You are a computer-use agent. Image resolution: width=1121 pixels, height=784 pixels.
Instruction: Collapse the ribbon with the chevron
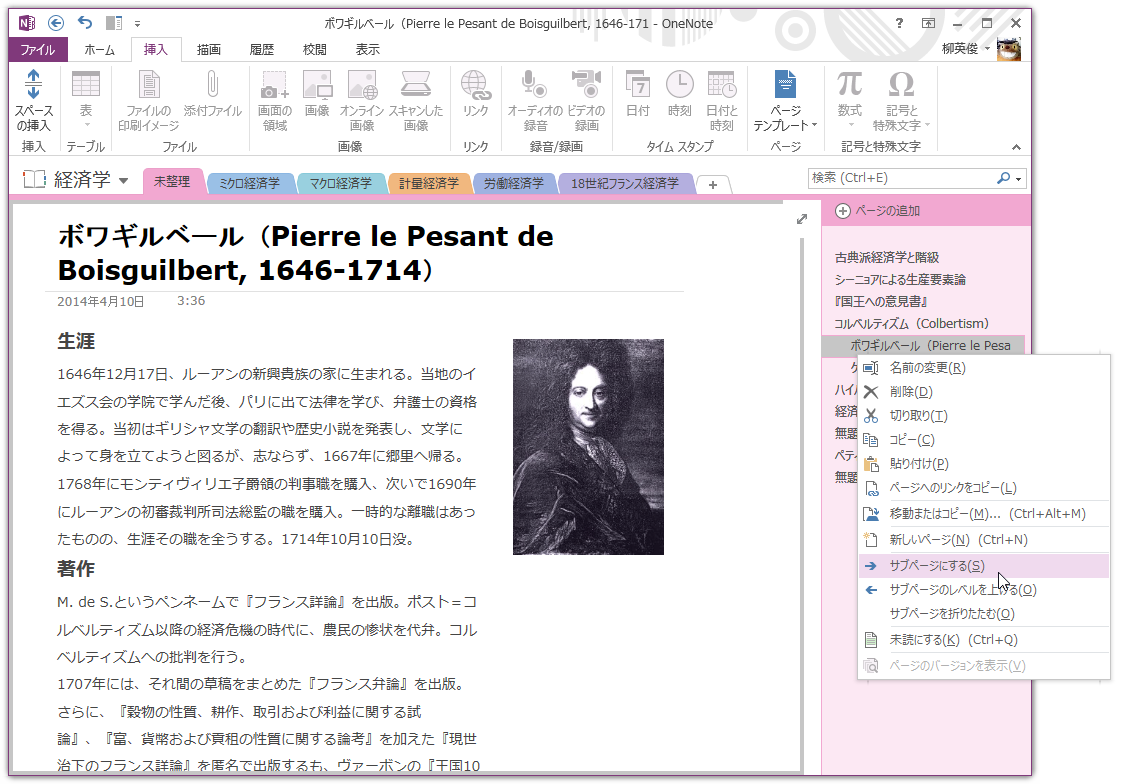[x=1015, y=148]
